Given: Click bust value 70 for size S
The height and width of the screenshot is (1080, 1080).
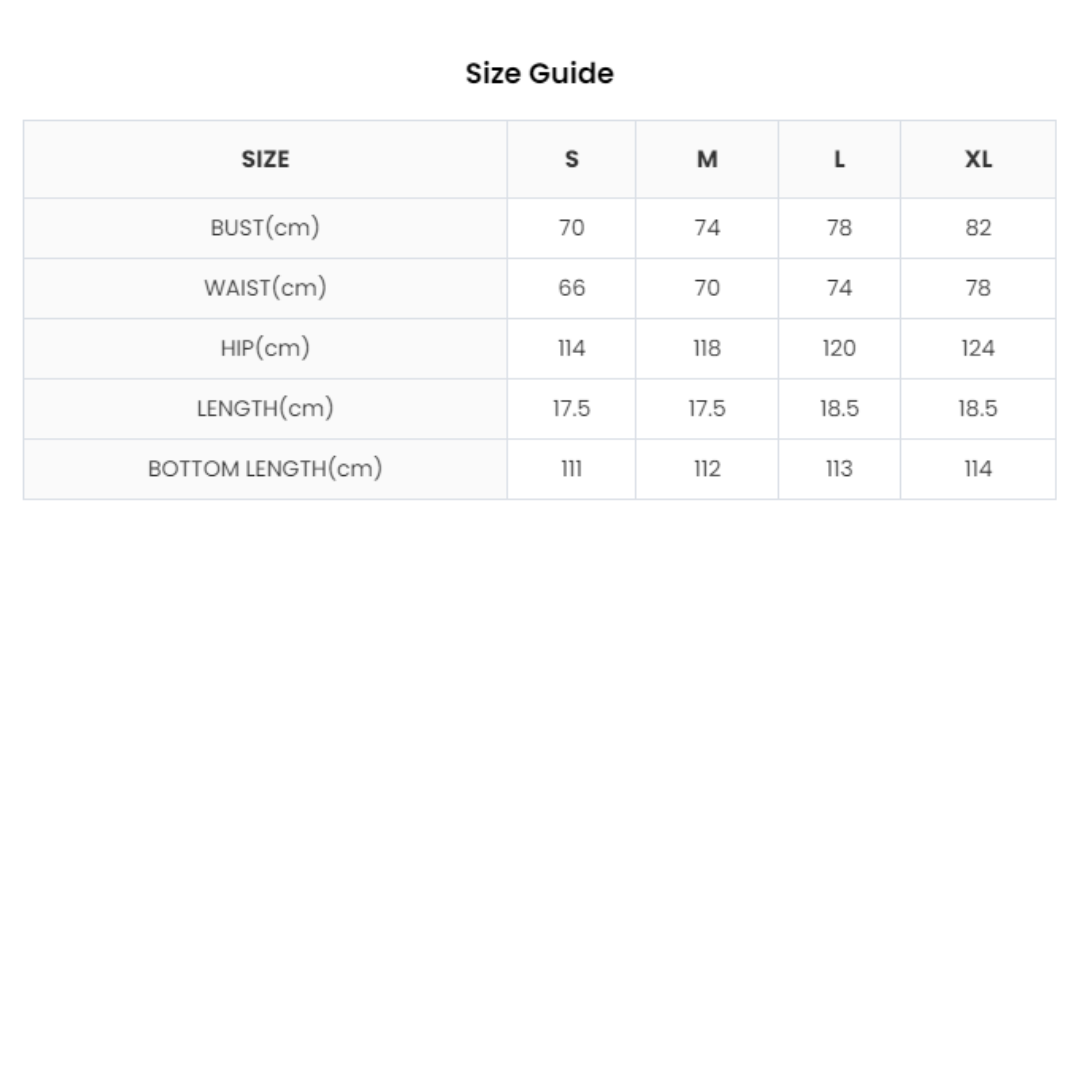Looking at the screenshot, I should click(x=571, y=228).
